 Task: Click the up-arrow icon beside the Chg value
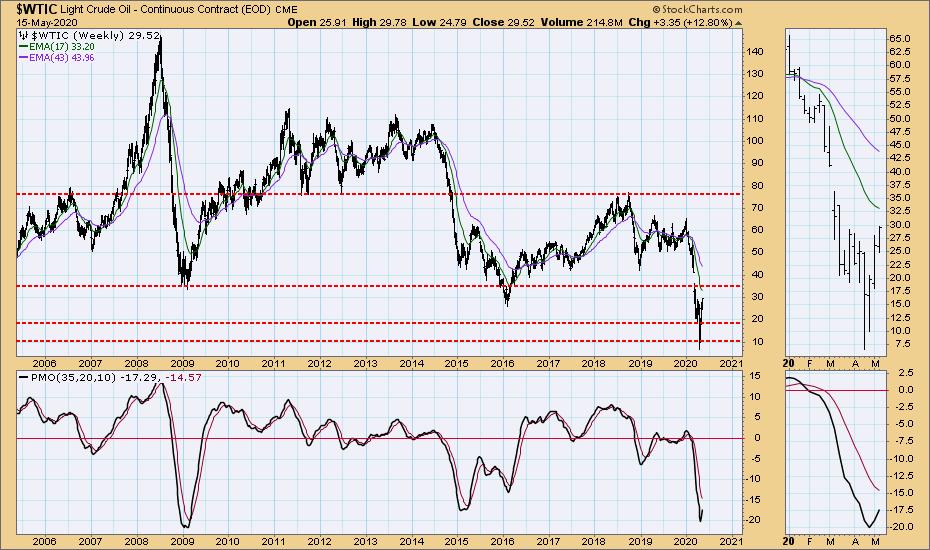[738, 23]
